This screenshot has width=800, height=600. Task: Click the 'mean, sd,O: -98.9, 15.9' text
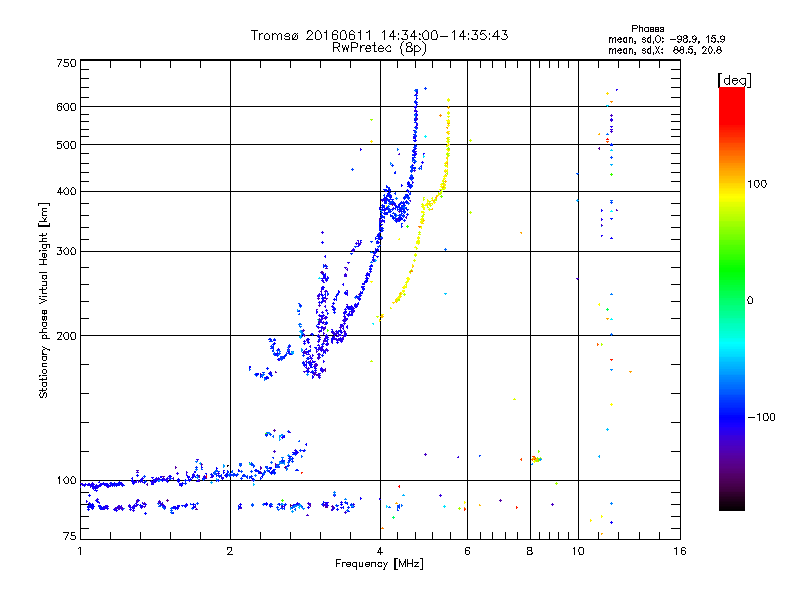pos(666,39)
